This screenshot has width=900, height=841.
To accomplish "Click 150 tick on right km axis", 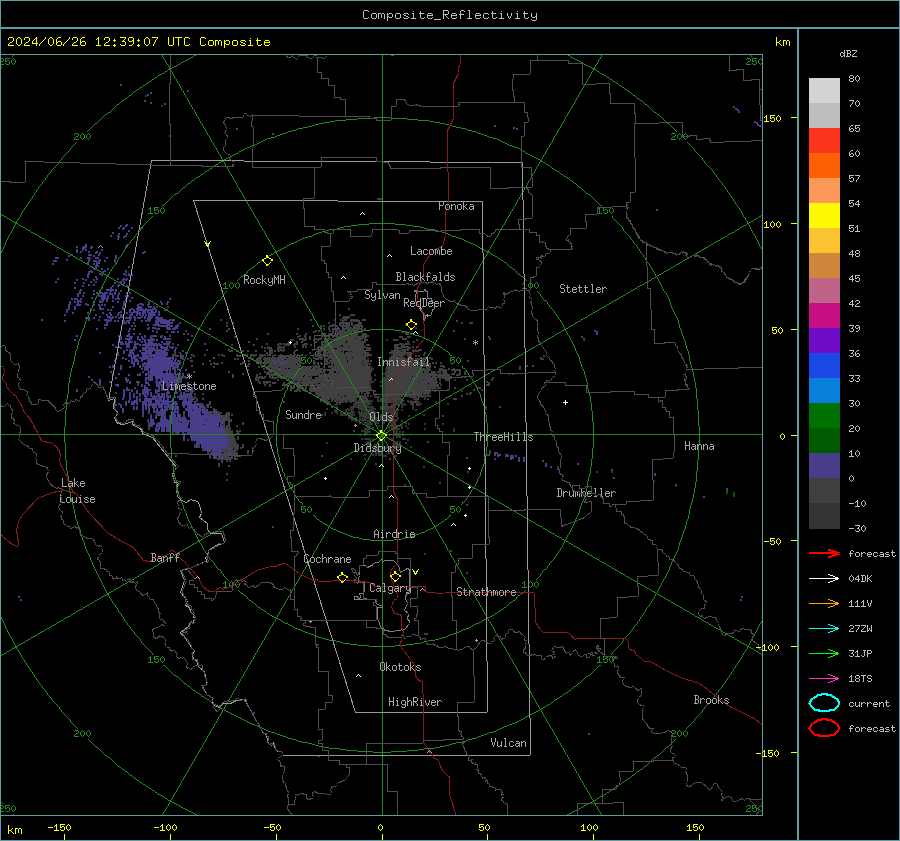I will click(772, 118).
